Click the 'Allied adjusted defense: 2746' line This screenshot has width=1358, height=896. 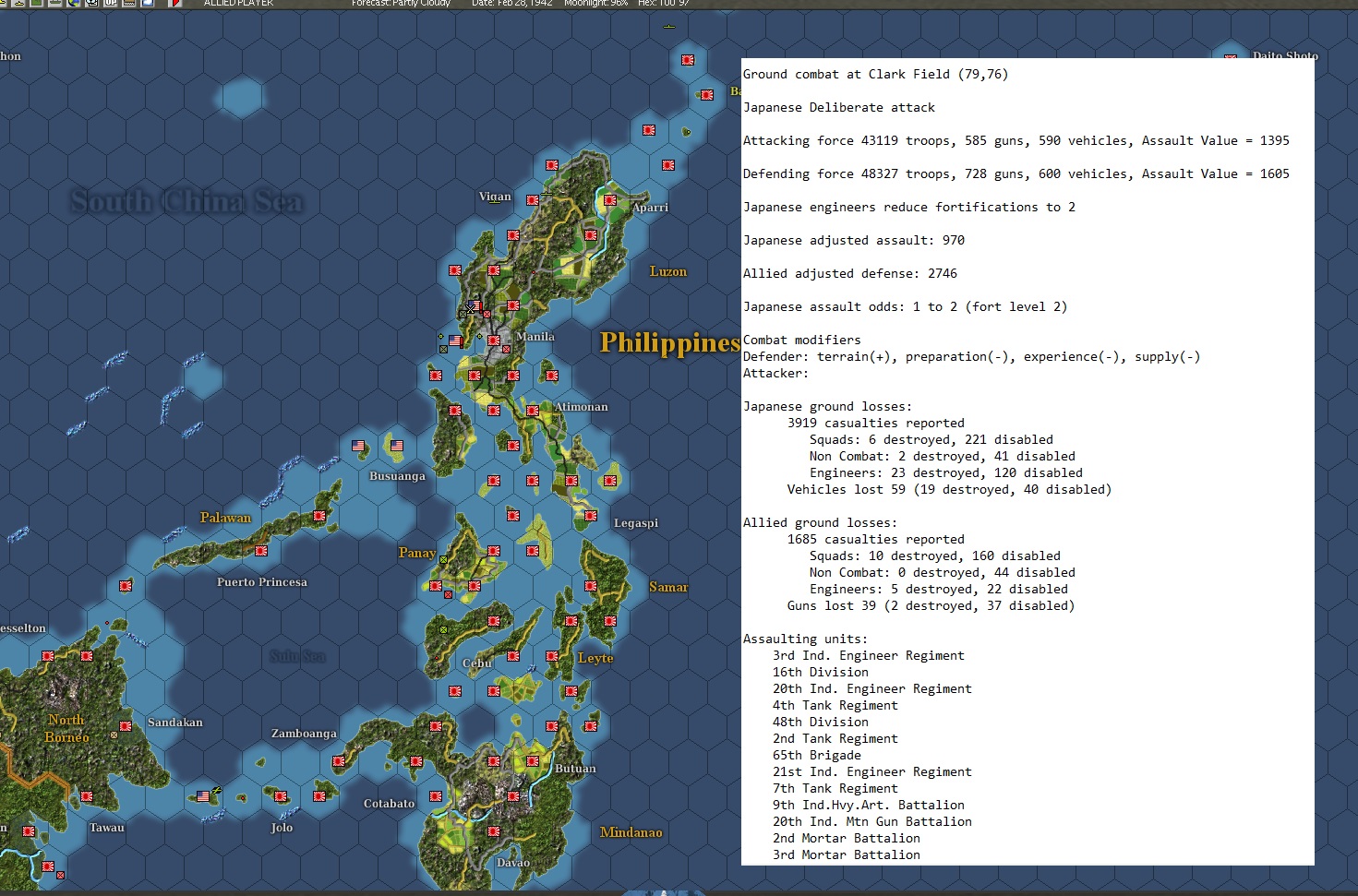tap(850, 274)
